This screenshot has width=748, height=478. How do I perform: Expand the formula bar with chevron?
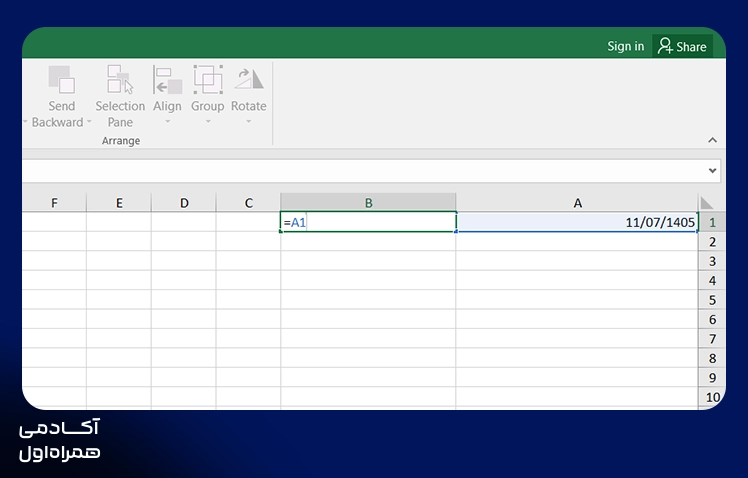[712, 170]
